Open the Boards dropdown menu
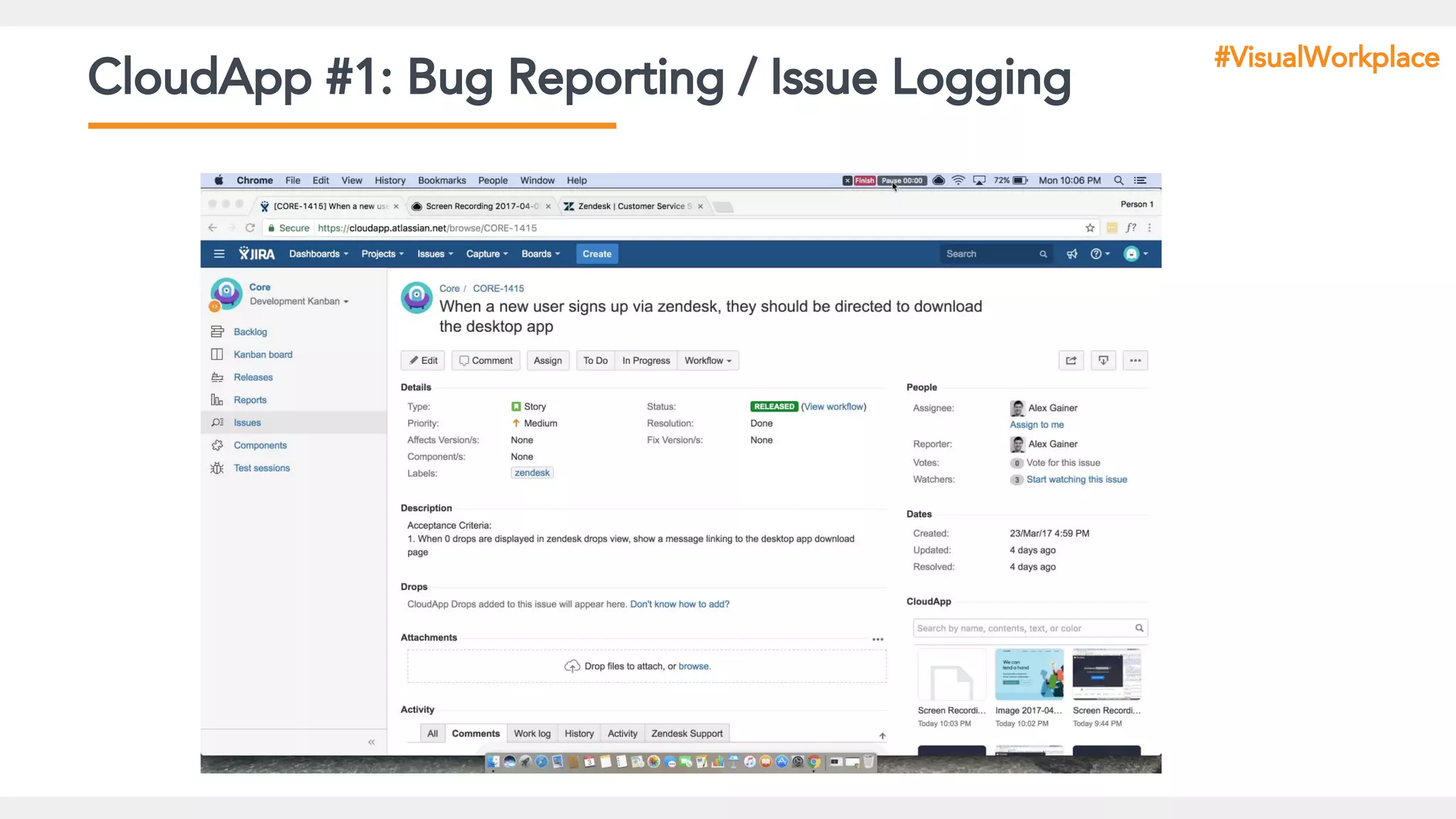 tap(540, 254)
